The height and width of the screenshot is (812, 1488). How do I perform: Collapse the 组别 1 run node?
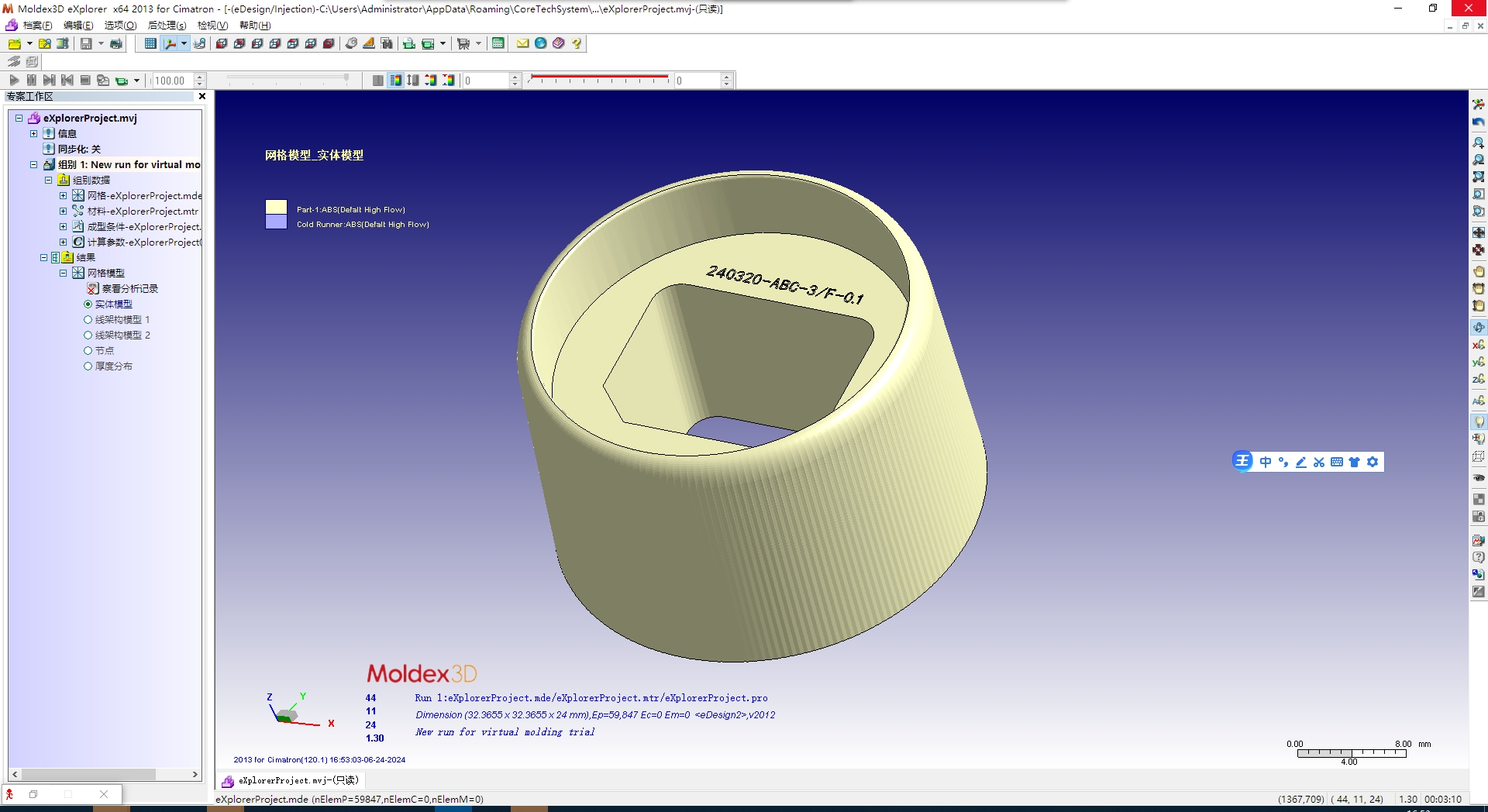tap(34, 165)
